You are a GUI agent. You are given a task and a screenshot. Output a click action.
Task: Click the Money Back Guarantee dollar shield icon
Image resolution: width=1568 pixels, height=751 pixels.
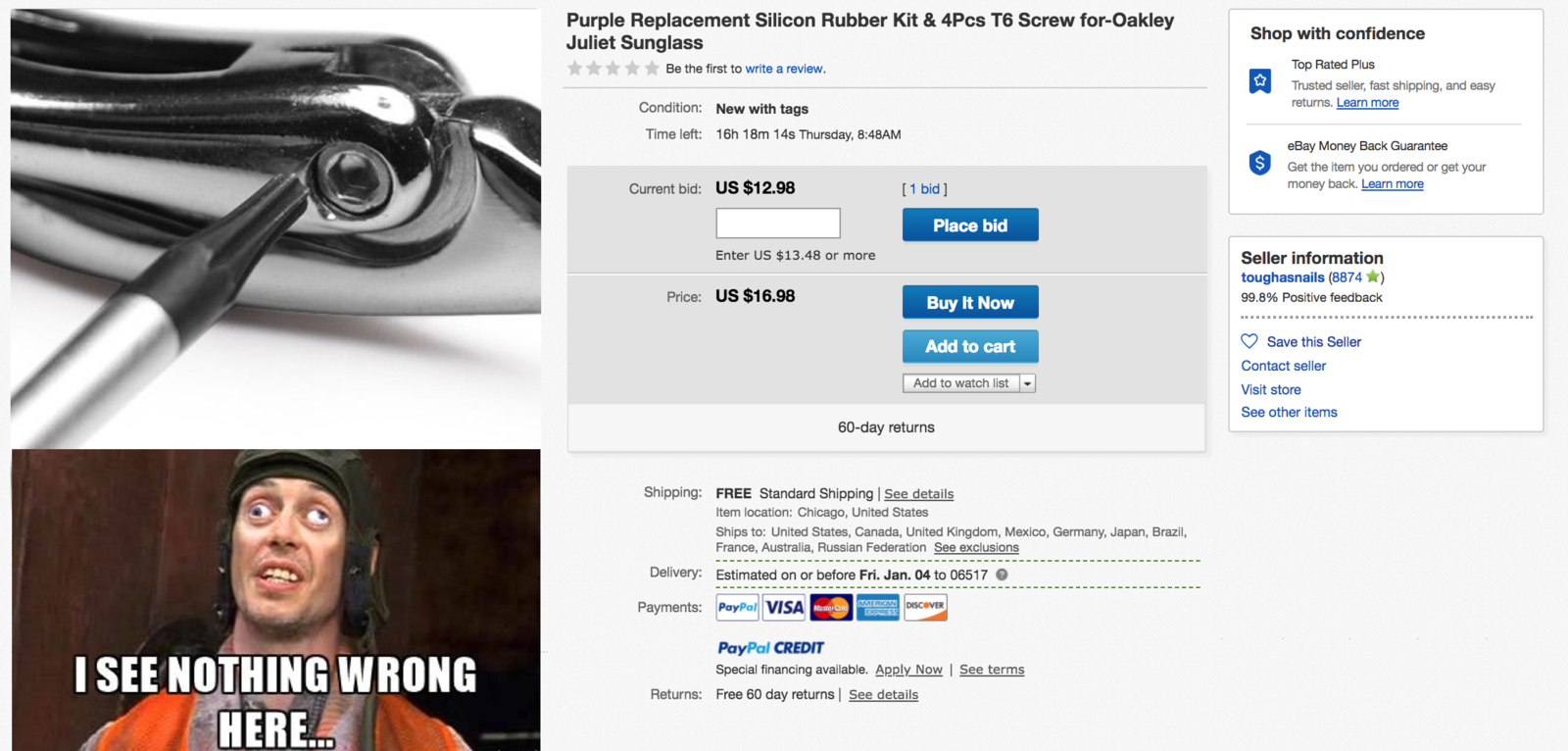tap(1260, 163)
